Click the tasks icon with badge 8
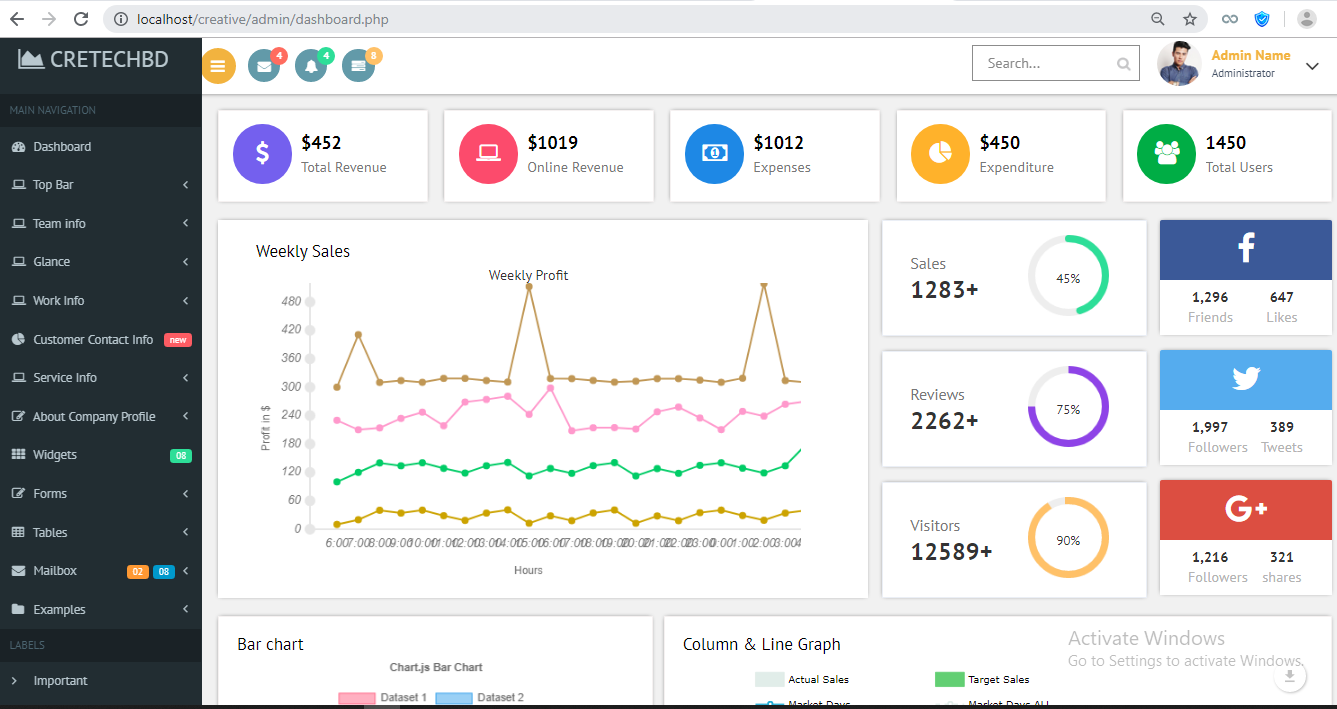 pyautogui.click(x=358, y=66)
